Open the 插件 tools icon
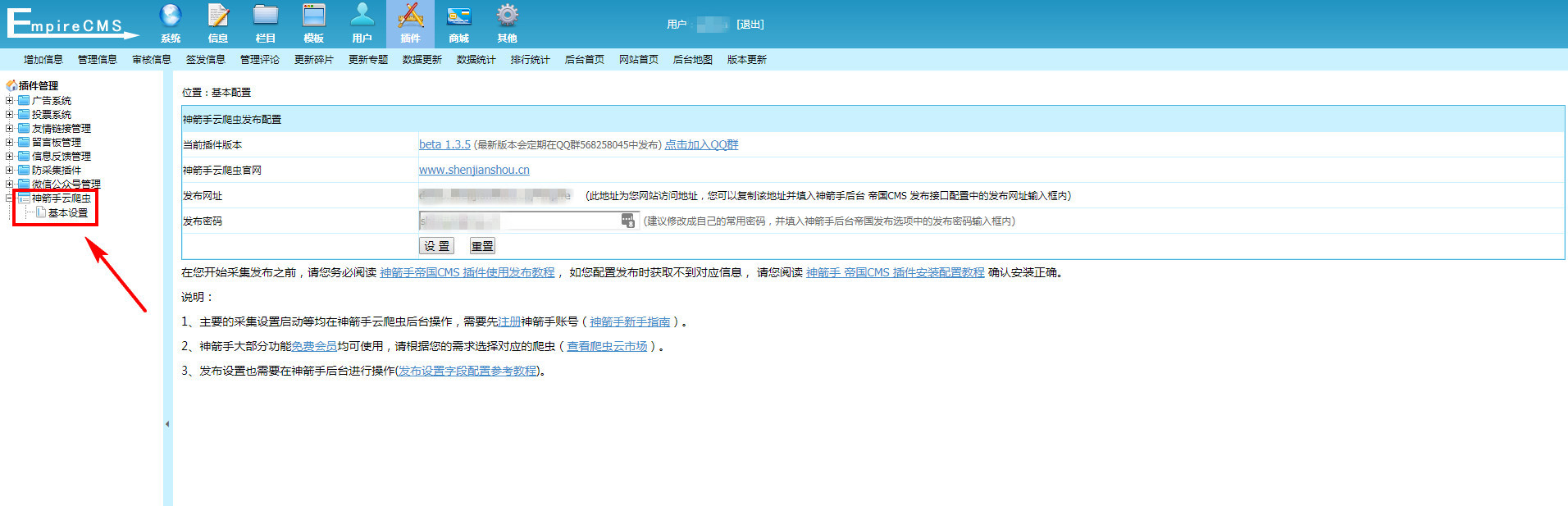The height and width of the screenshot is (506, 1568). coord(411,16)
